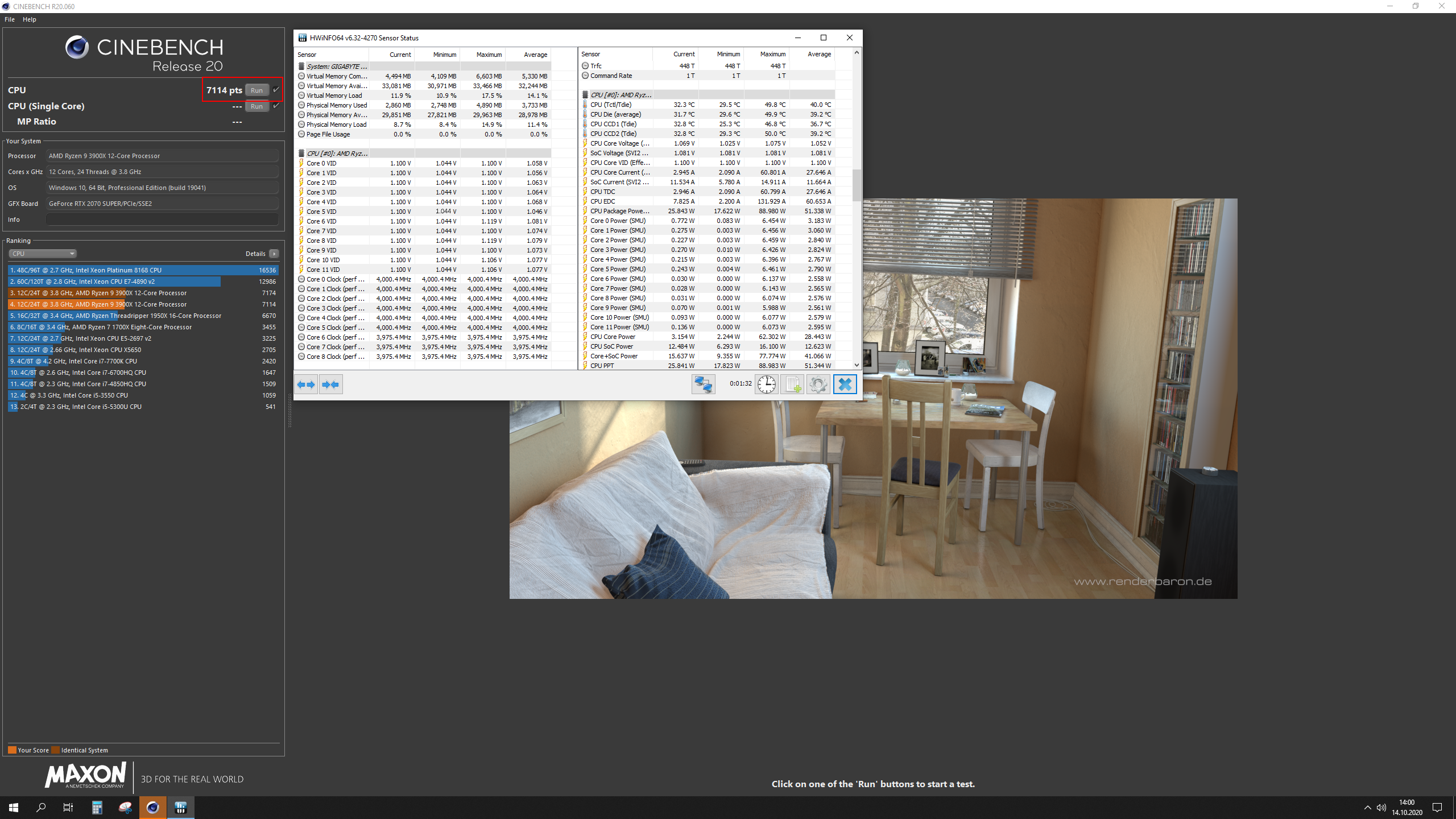Click the HWiNFO collapse columns arrows icon
Image resolution: width=1456 pixels, height=819 pixels.
[330, 384]
